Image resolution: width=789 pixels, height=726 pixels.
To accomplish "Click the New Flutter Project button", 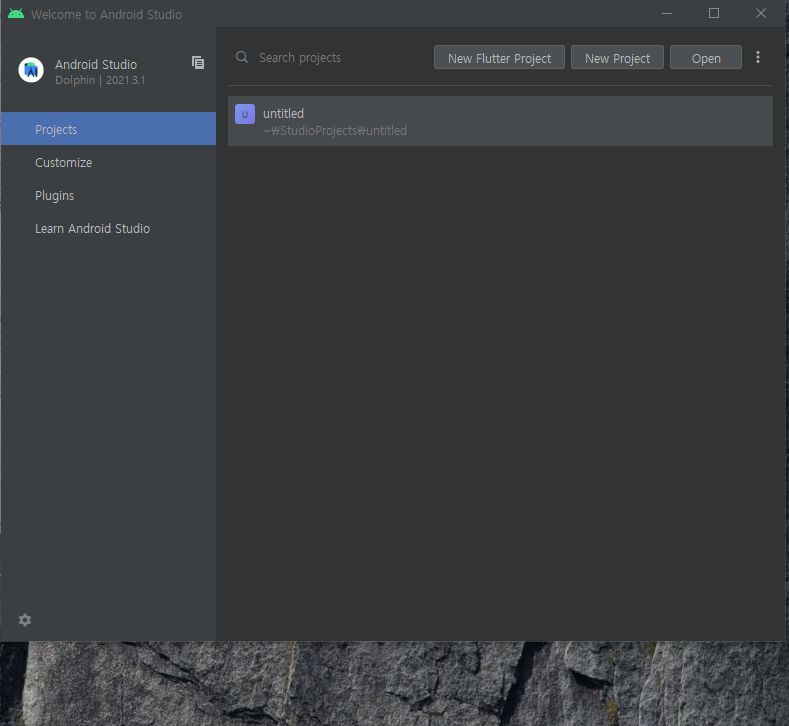I will click(x=499, y=58).
